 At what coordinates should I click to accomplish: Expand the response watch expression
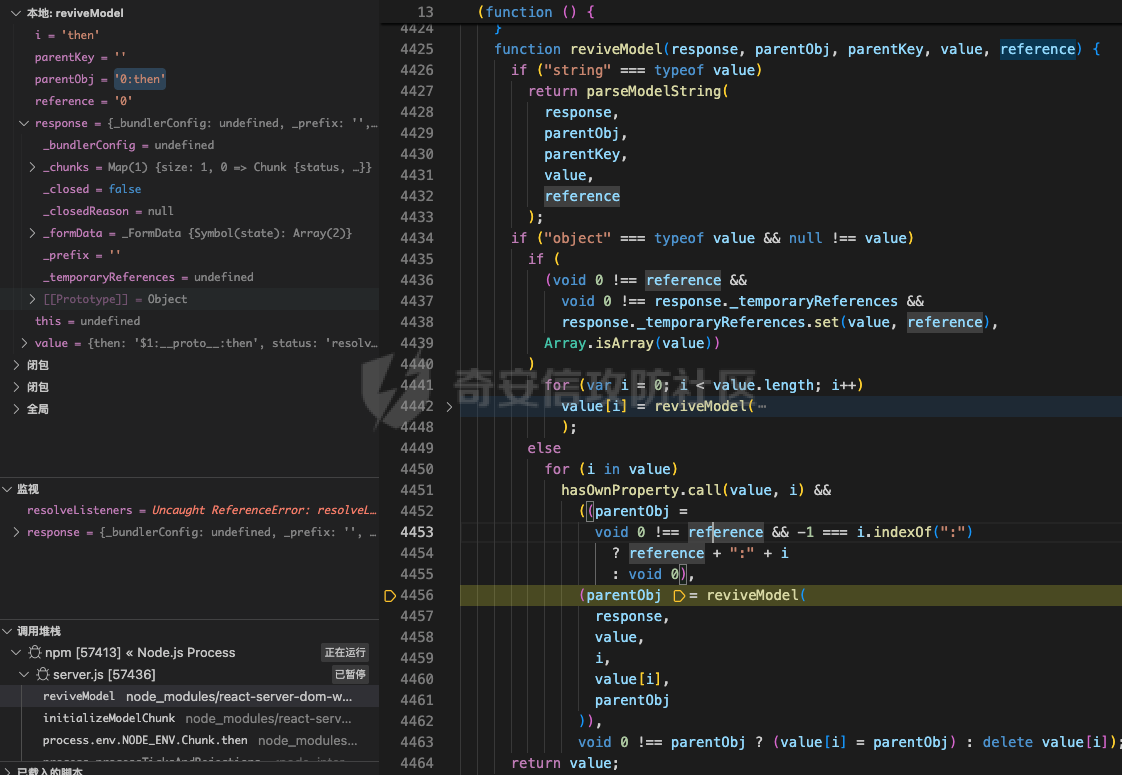point(16,533)
